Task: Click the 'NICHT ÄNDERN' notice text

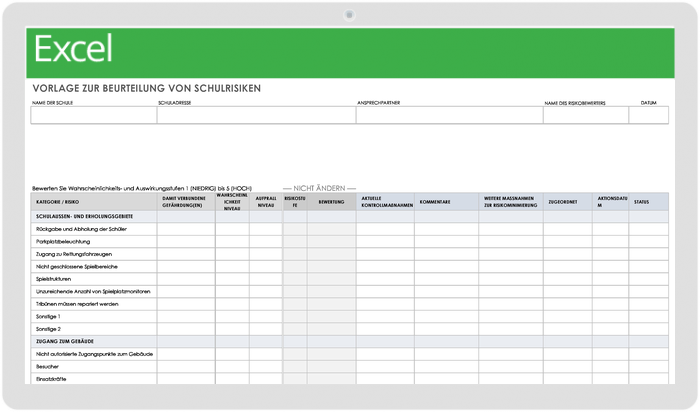Action: tap(319, 188)
